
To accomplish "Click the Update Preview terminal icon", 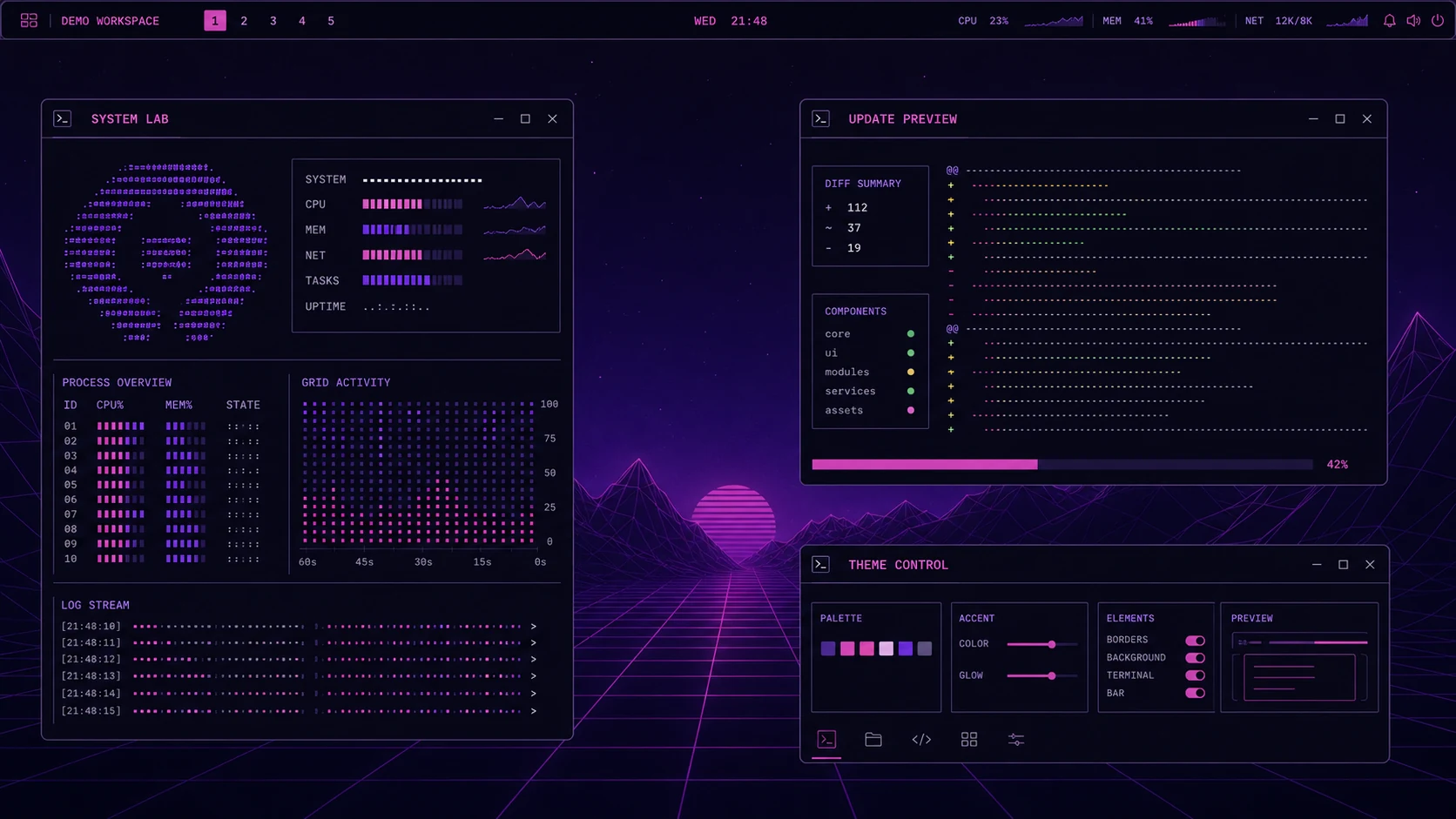I will point(821,118).
